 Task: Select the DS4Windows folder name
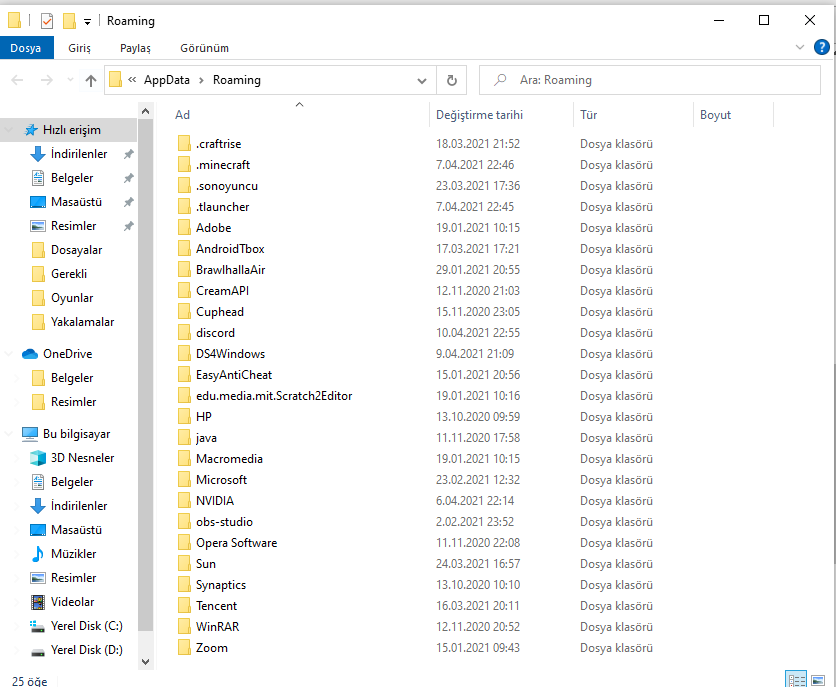click(230, 354)
